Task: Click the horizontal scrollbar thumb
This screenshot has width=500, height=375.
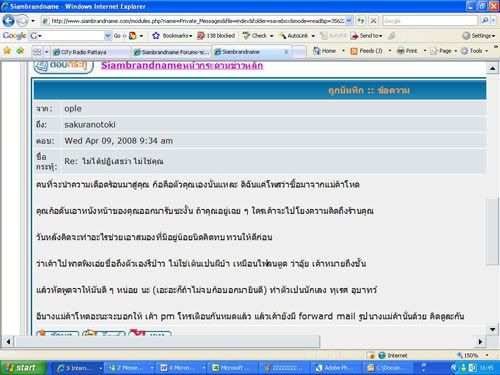Action: tap(167, 341)
